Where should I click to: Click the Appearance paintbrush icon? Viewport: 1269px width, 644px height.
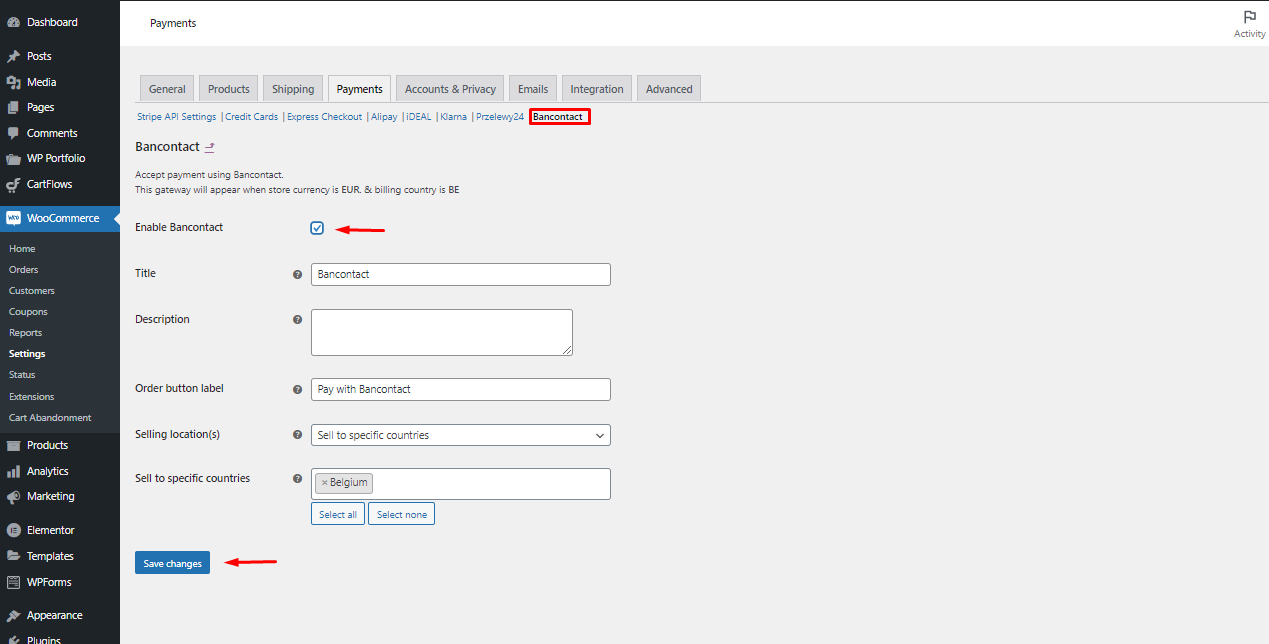click(x=14, y=615)
